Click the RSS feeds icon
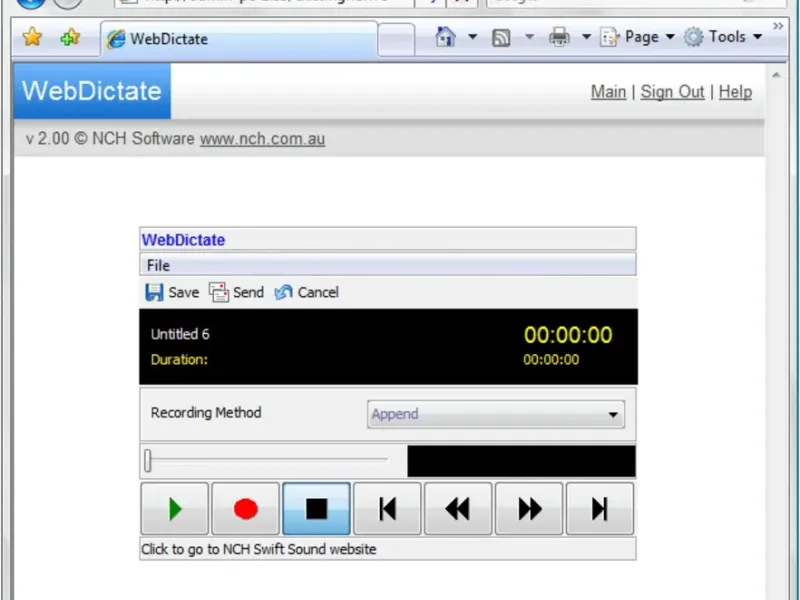The height and width of the screenshot is (600, 800). coord(501,37)
